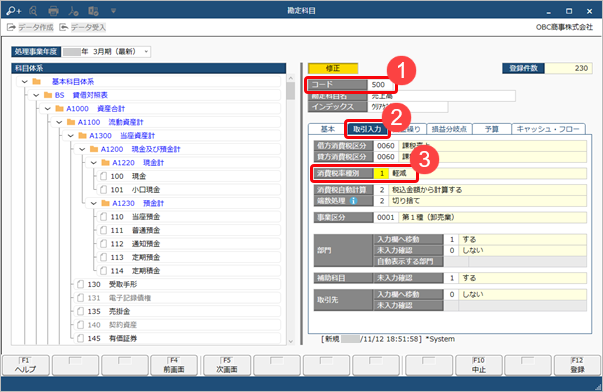Viewport: 603px width, 392px height.
Task: Click the folder icon of BS 貸借対照表
Action: 48,95
